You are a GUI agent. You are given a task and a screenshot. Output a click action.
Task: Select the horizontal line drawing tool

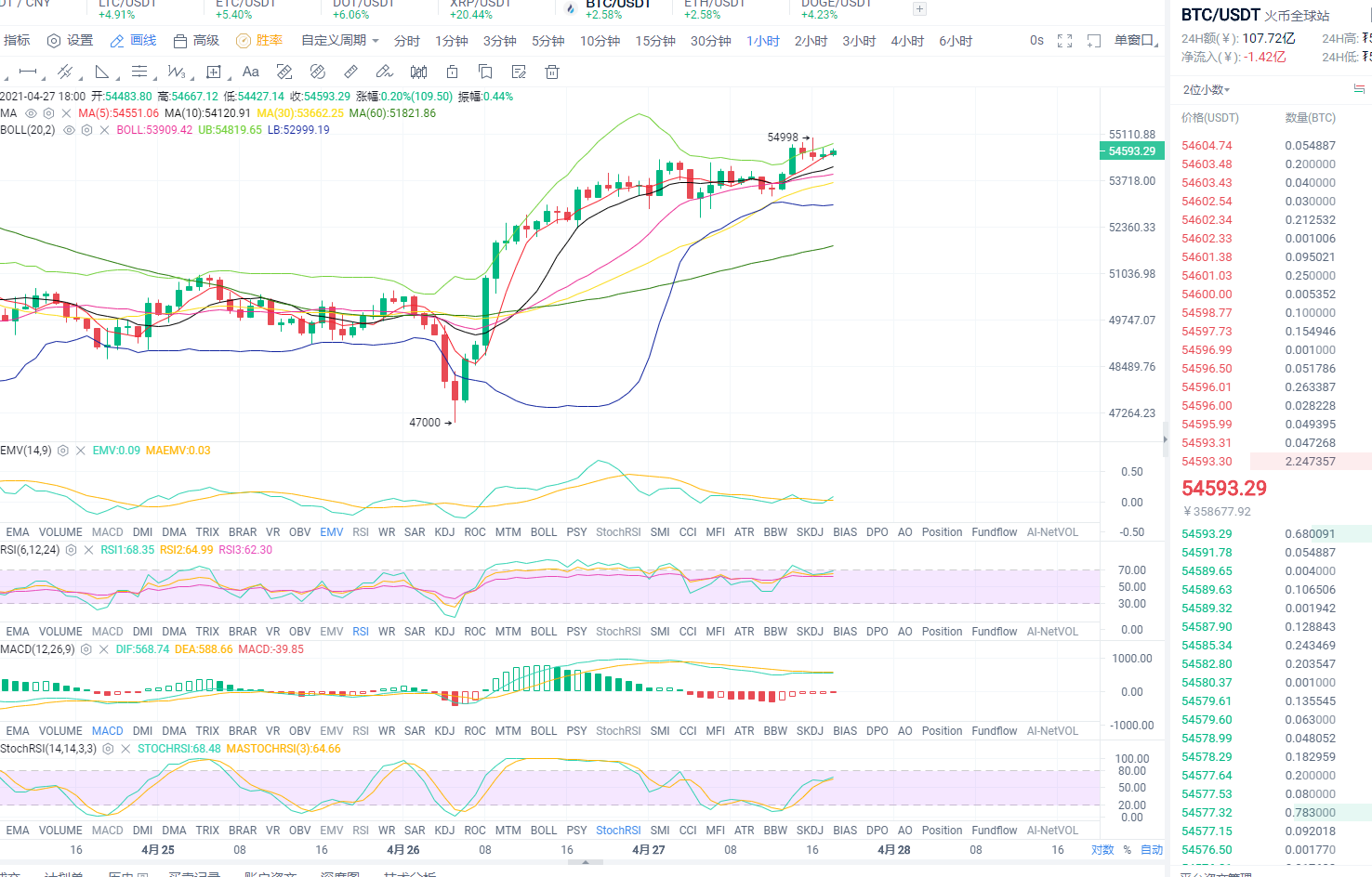pos(28,72)
